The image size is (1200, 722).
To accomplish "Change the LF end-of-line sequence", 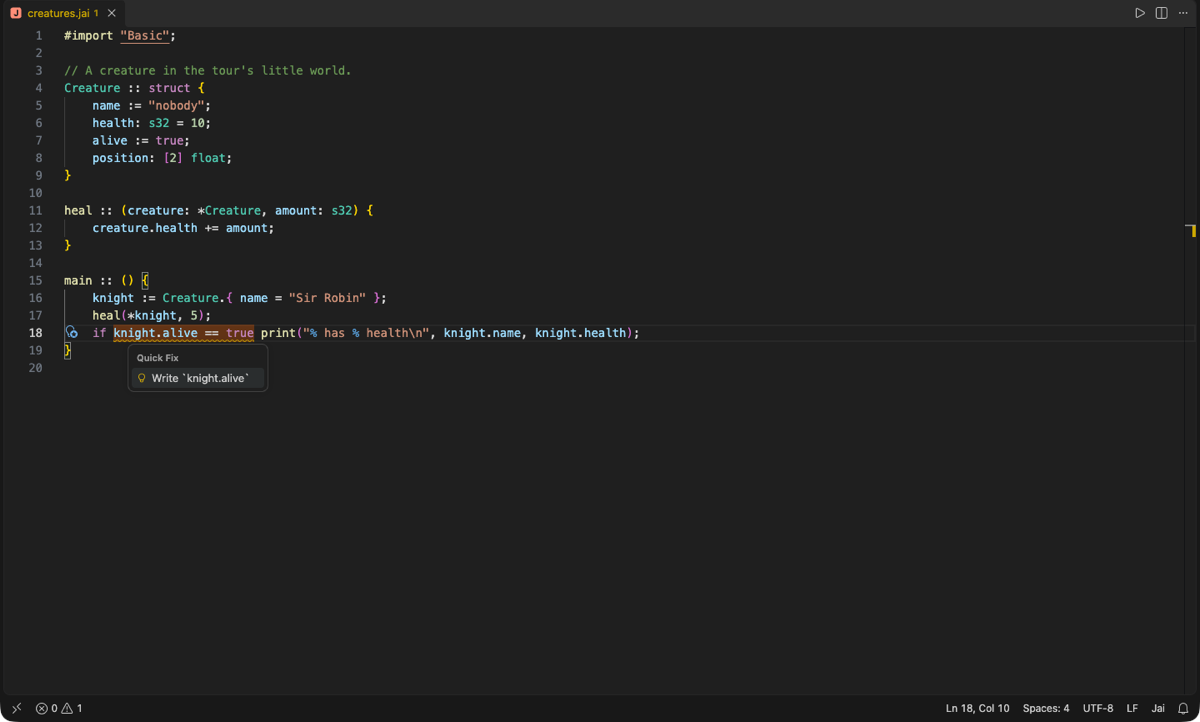I will pos(1132,708).
